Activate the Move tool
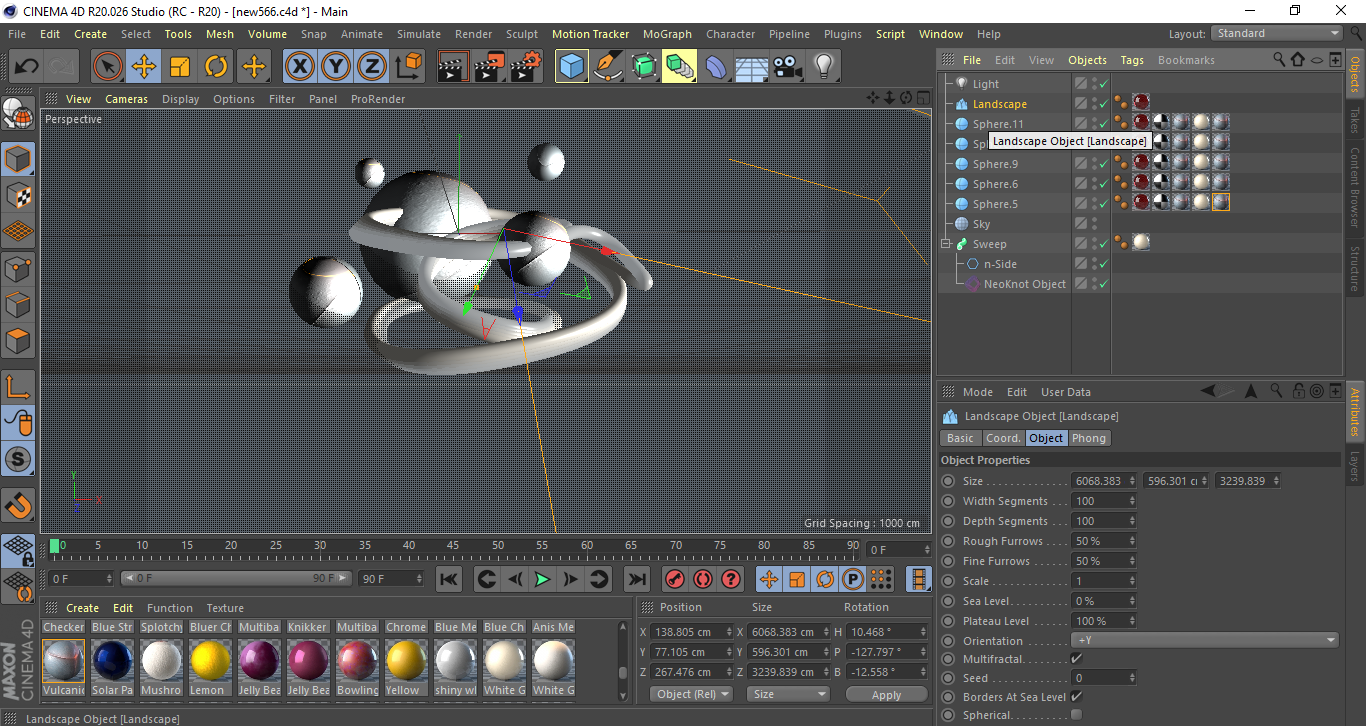The image size is (1366, 726). 144,67
